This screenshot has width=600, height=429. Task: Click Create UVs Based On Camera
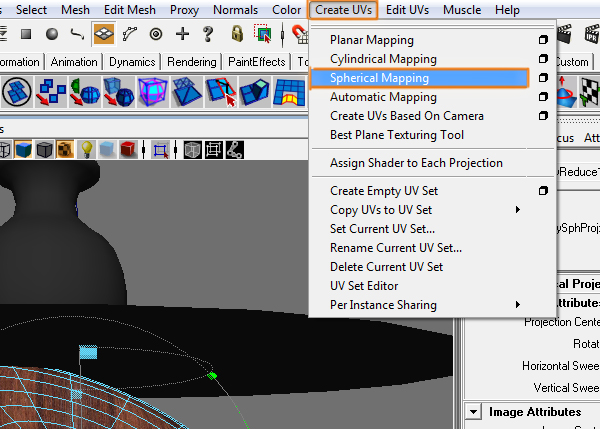click(407, 116)
